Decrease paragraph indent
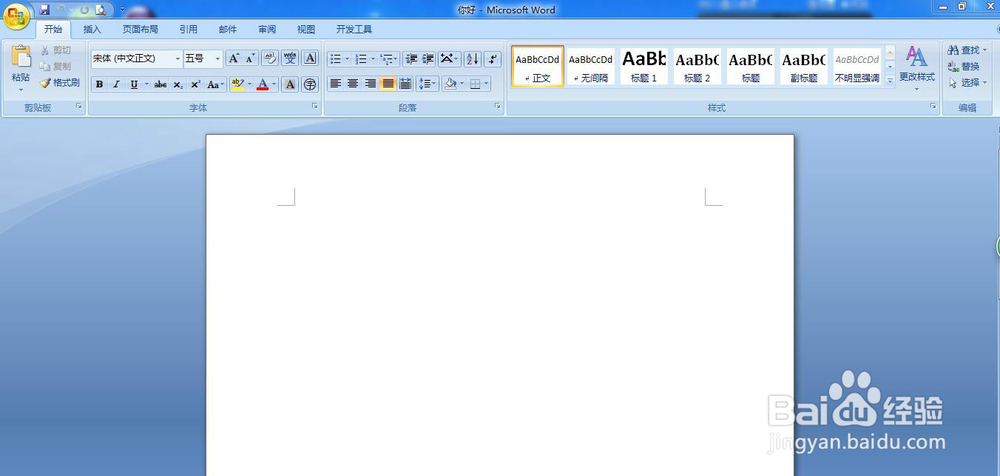This screenshot has height=476, width=1000. pyautogui.click(x=411, y=59)
